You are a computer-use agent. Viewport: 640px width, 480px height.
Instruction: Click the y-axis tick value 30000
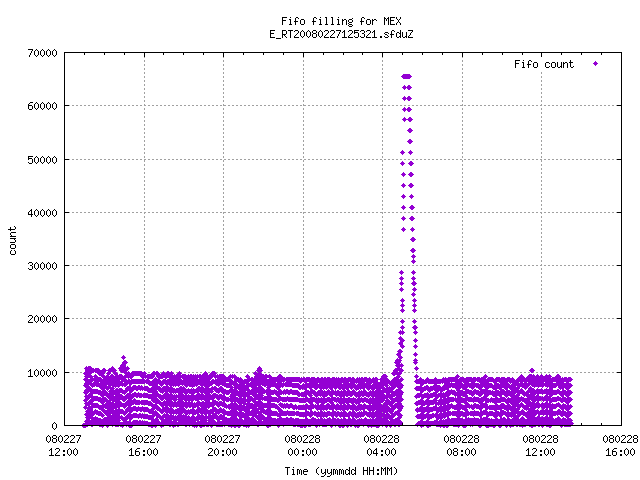click(42, 266)
